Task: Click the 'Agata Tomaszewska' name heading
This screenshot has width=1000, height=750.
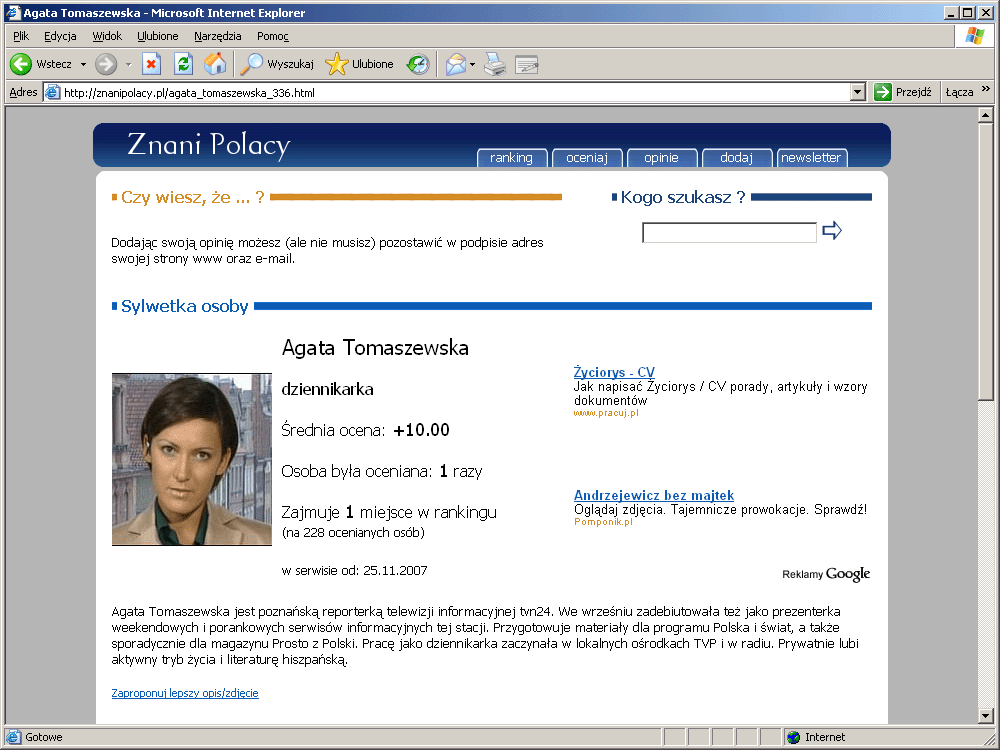Action: click(375, 348)
